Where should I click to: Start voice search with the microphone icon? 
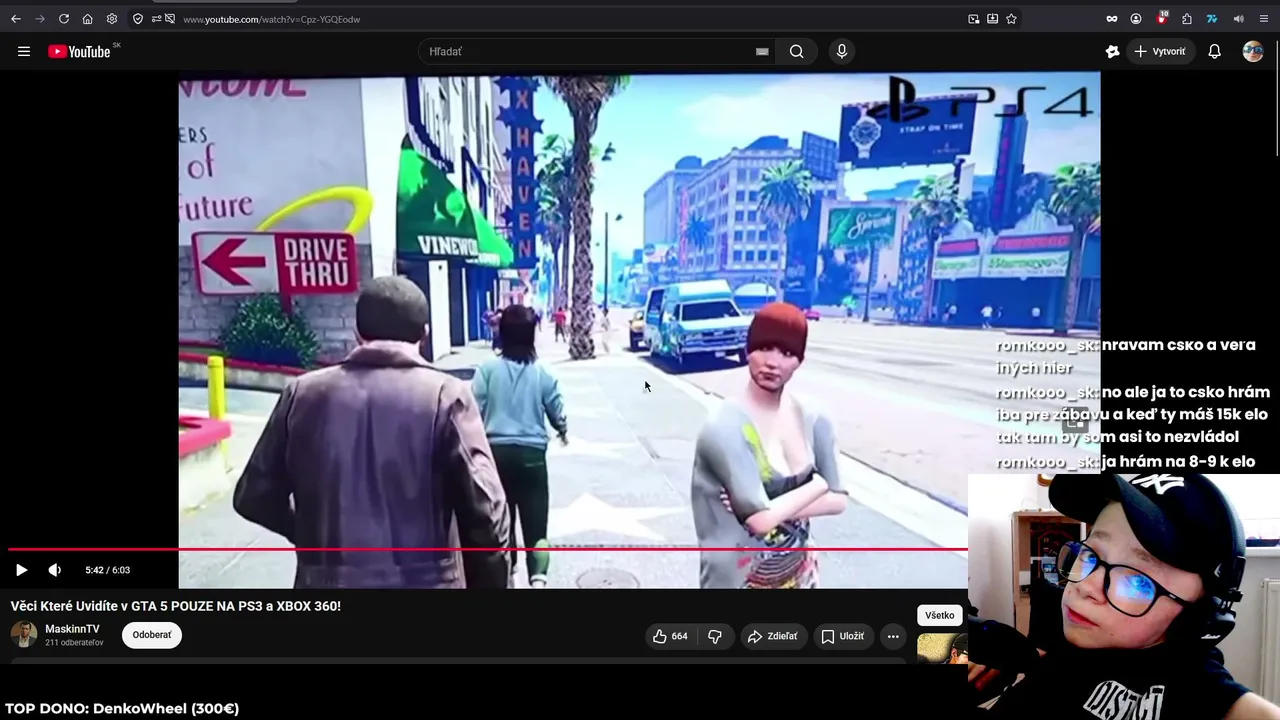click(x=842, y=52)
